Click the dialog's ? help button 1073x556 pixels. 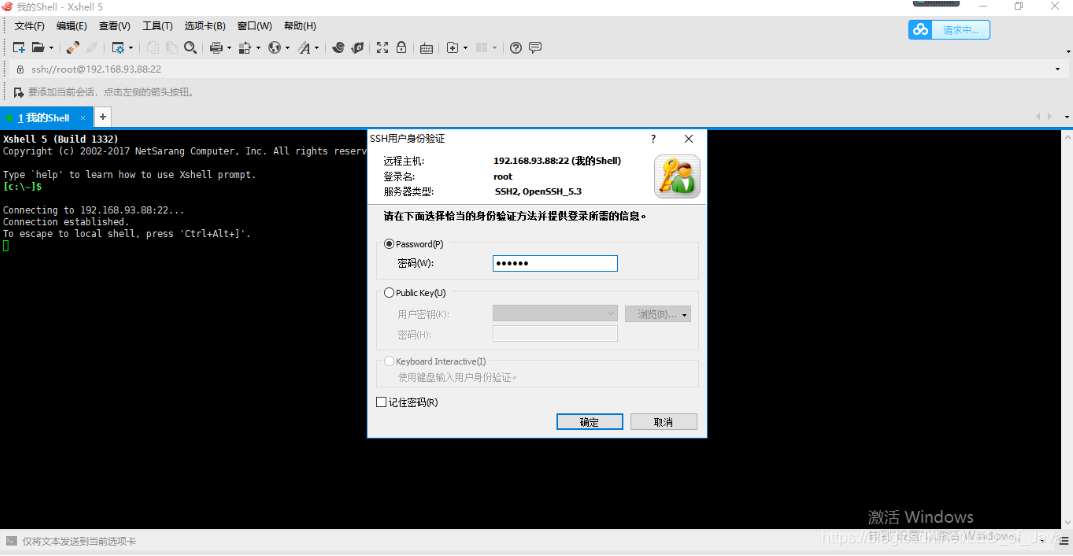654,139
